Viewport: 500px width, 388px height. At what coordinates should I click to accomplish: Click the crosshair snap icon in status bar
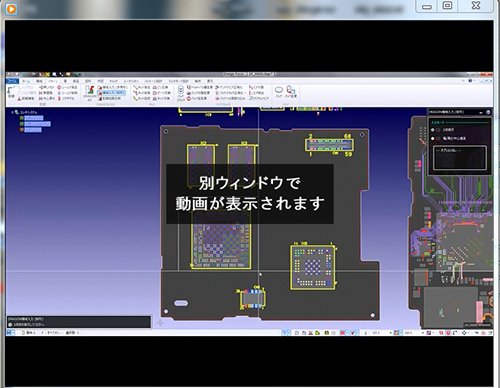(464, 333)
